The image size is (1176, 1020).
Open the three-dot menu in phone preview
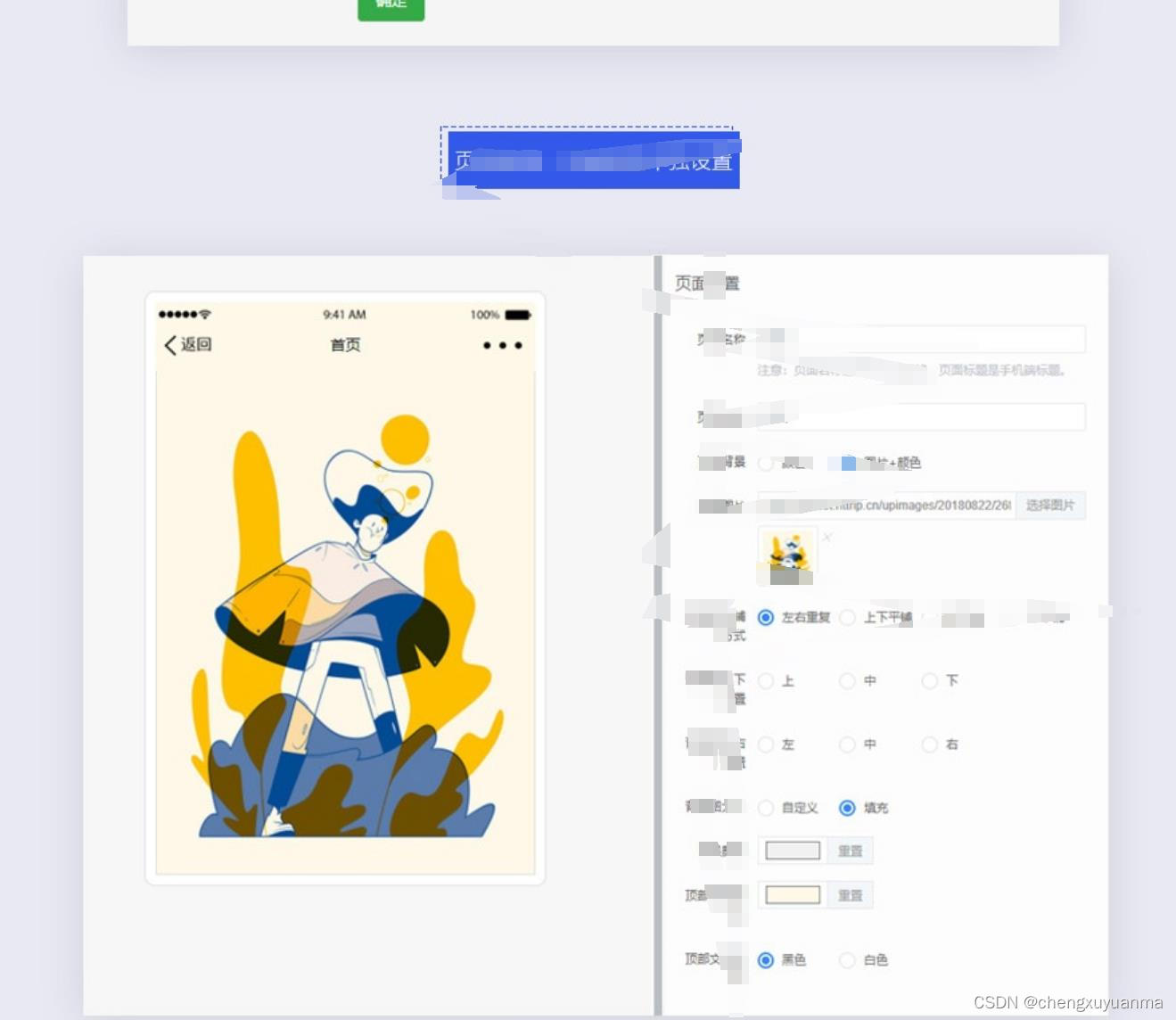click(x=503, y=345)
